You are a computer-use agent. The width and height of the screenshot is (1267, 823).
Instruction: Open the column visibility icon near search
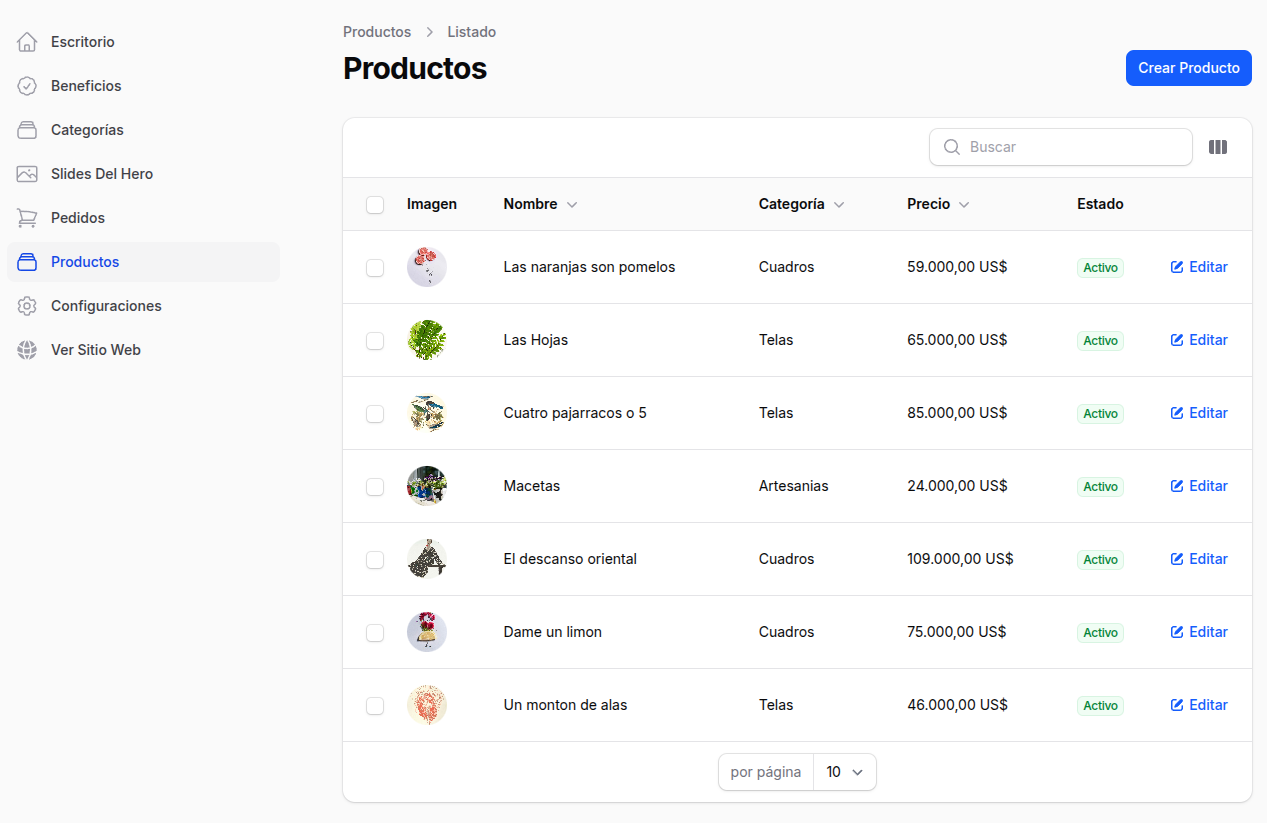(x=1218, y=147)
